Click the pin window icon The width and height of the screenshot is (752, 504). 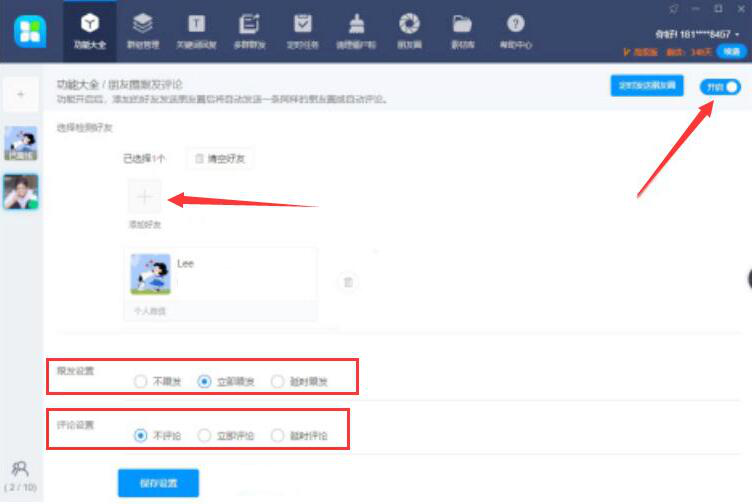674,9
